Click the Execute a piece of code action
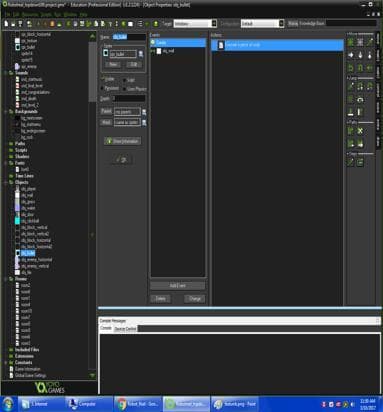The width and height of the screenshot is (383, 412). click(x=277, y=45)
